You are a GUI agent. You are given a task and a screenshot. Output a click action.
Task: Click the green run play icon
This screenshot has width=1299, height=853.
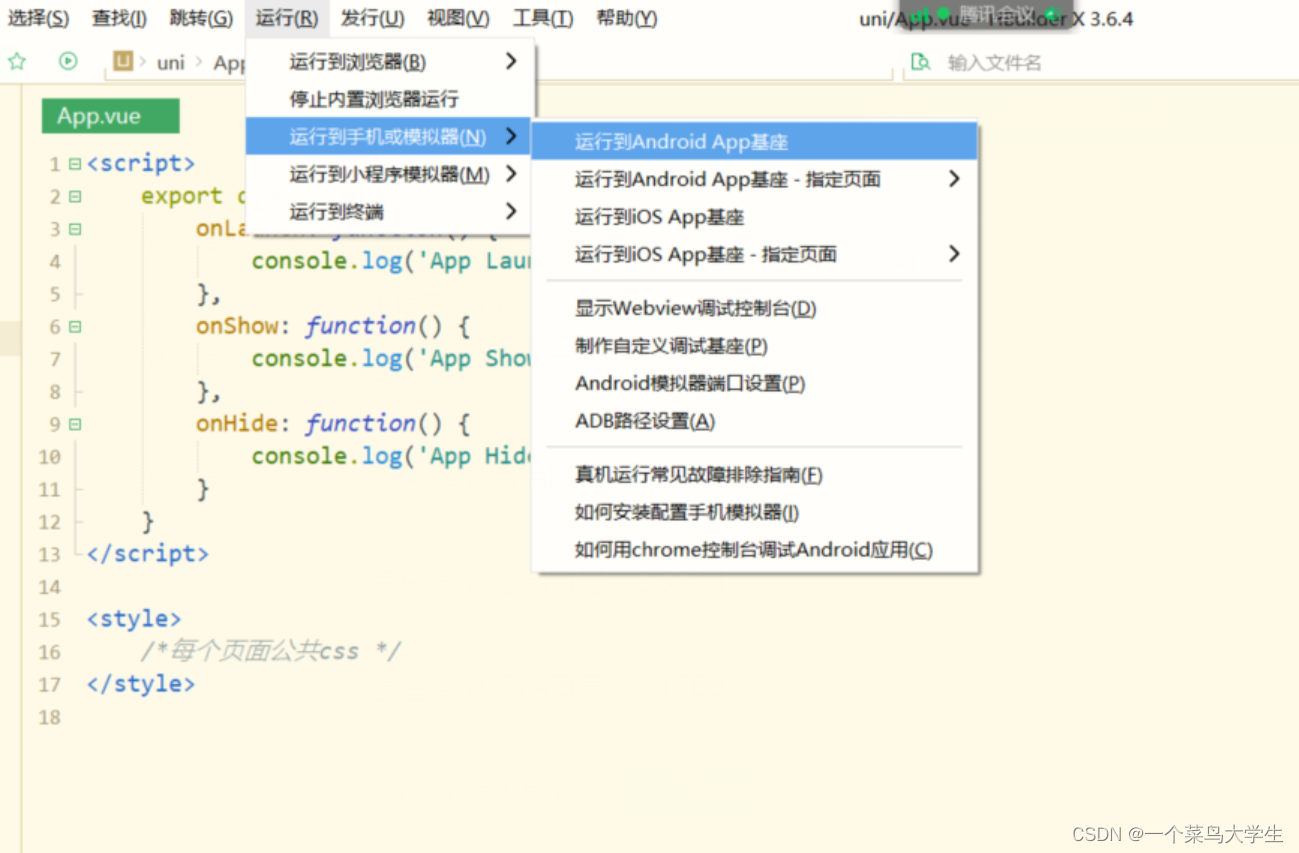tap(68, 62)
